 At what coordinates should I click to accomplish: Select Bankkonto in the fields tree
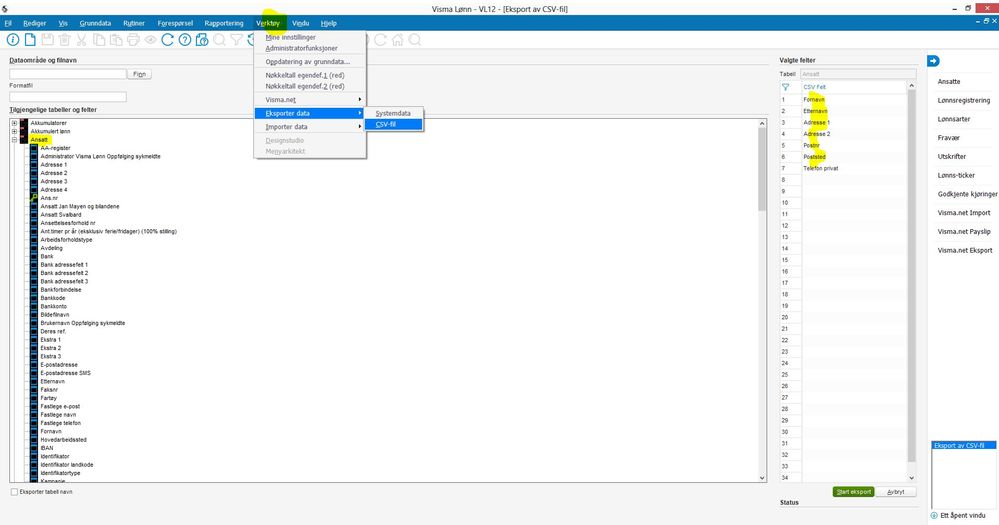click(x=54, y=306)
